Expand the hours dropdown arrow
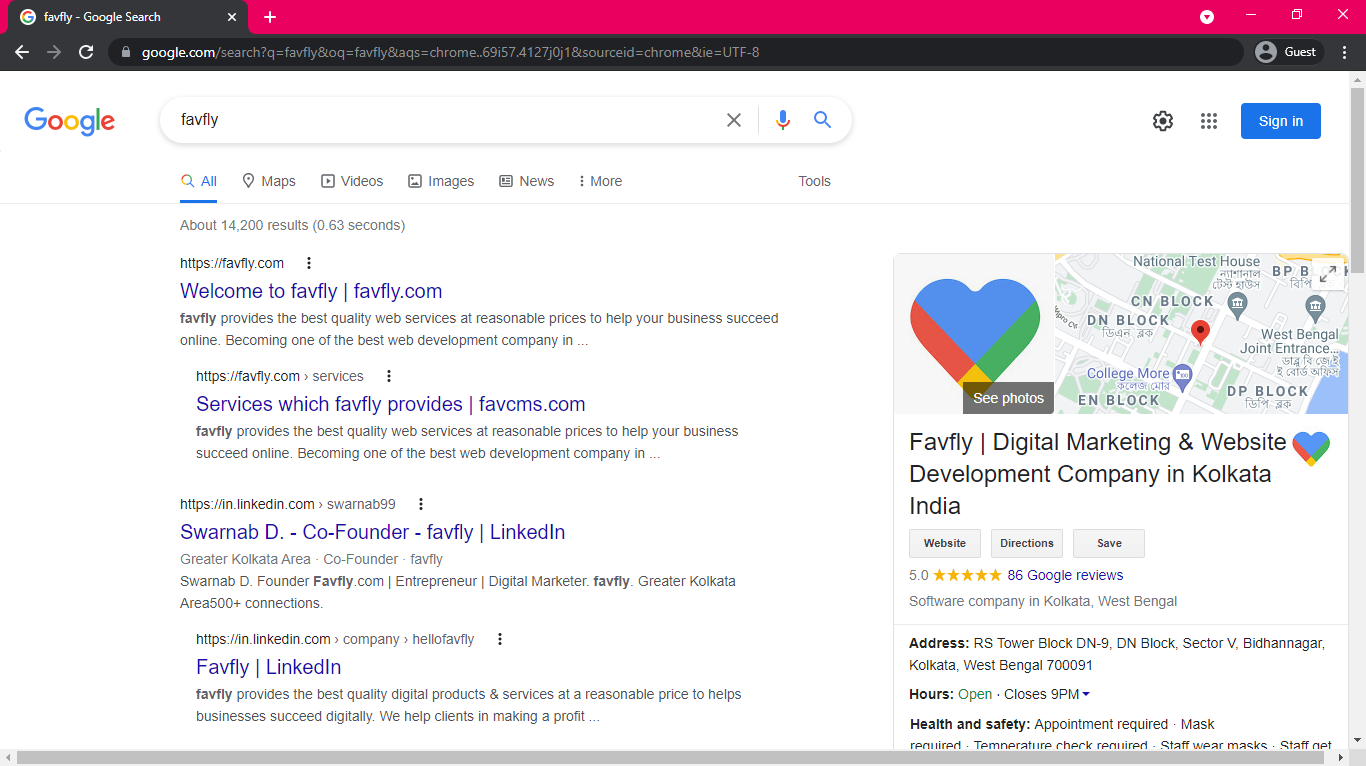1366x766 pixels. pyautogui.click(x=1086, y=695)
